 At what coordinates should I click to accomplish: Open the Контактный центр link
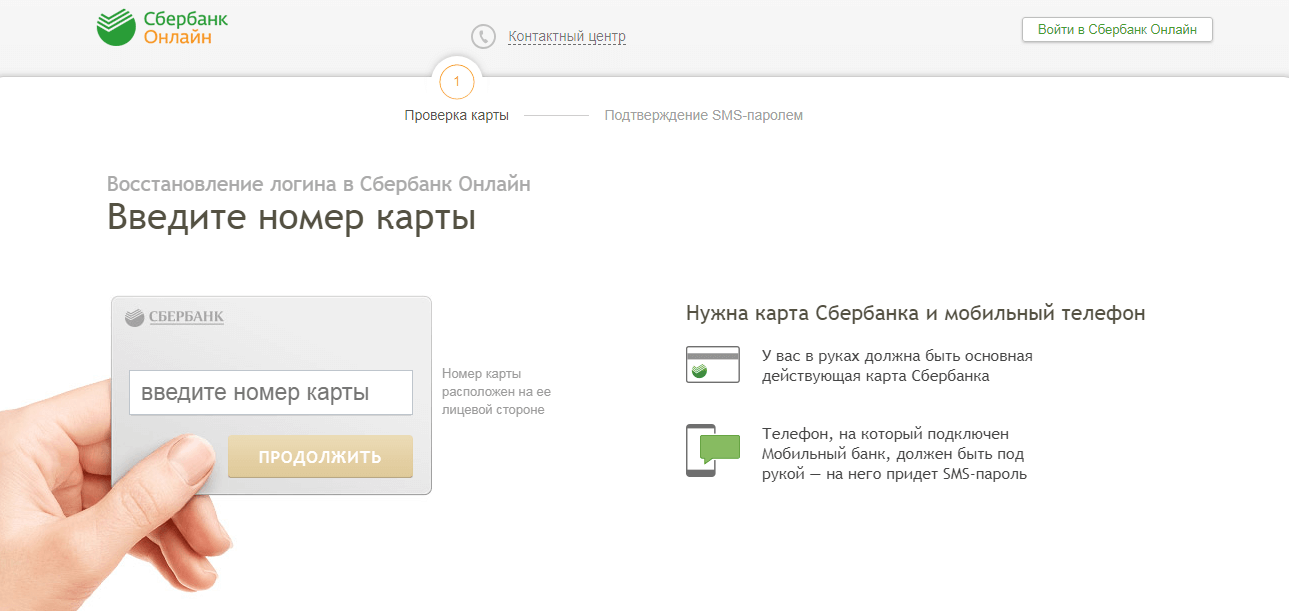tap(567, 37)
